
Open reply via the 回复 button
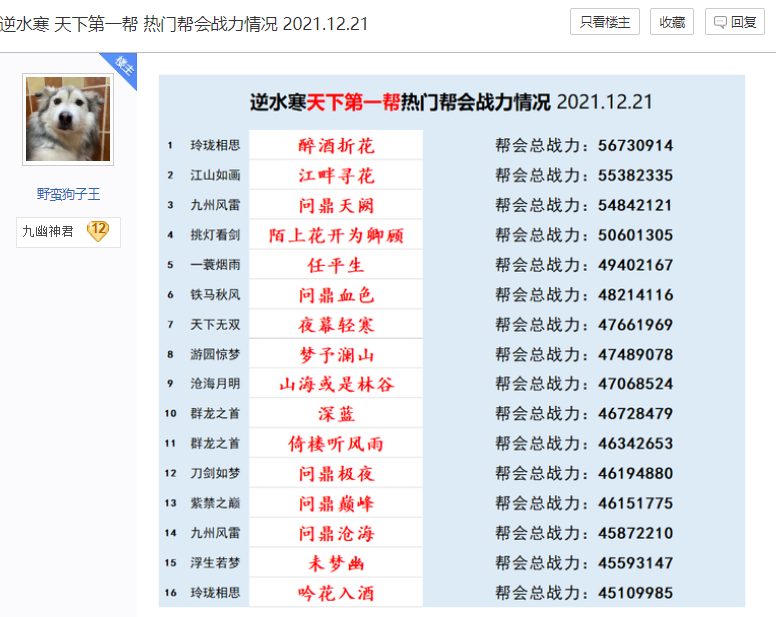pos(735,22)
